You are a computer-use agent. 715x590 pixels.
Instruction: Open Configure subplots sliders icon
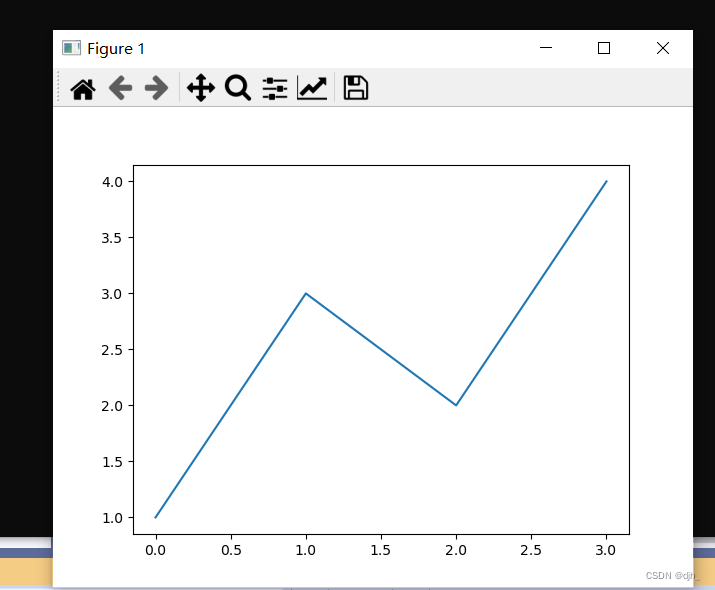(275, 88)
